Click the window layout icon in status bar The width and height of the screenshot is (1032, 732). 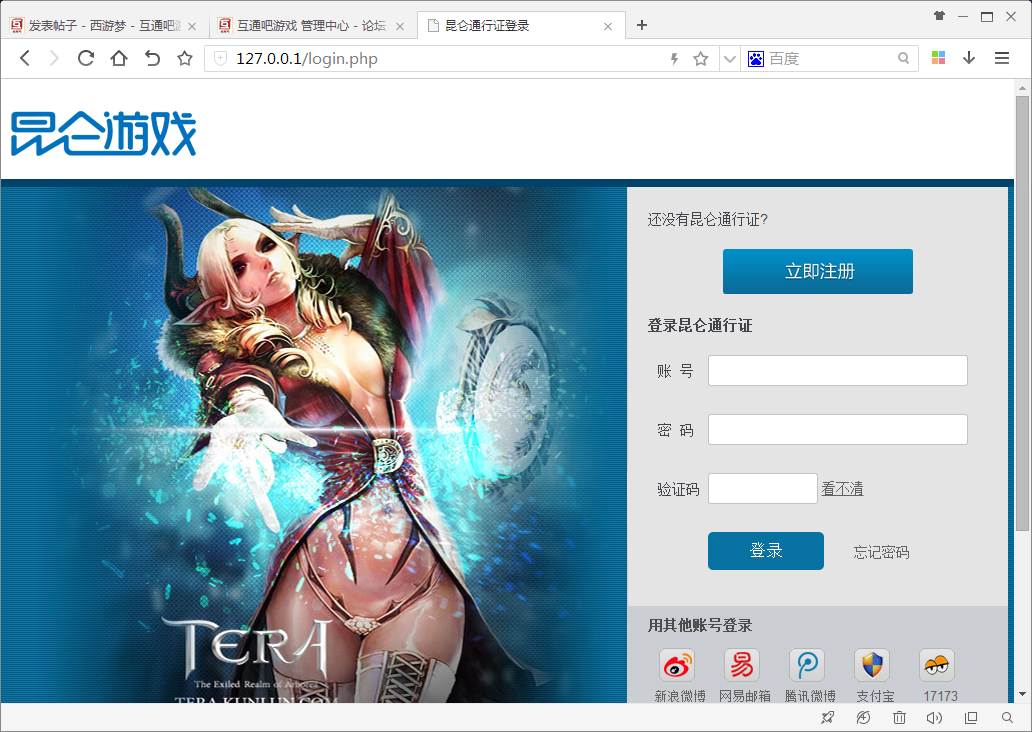(971, 718)
